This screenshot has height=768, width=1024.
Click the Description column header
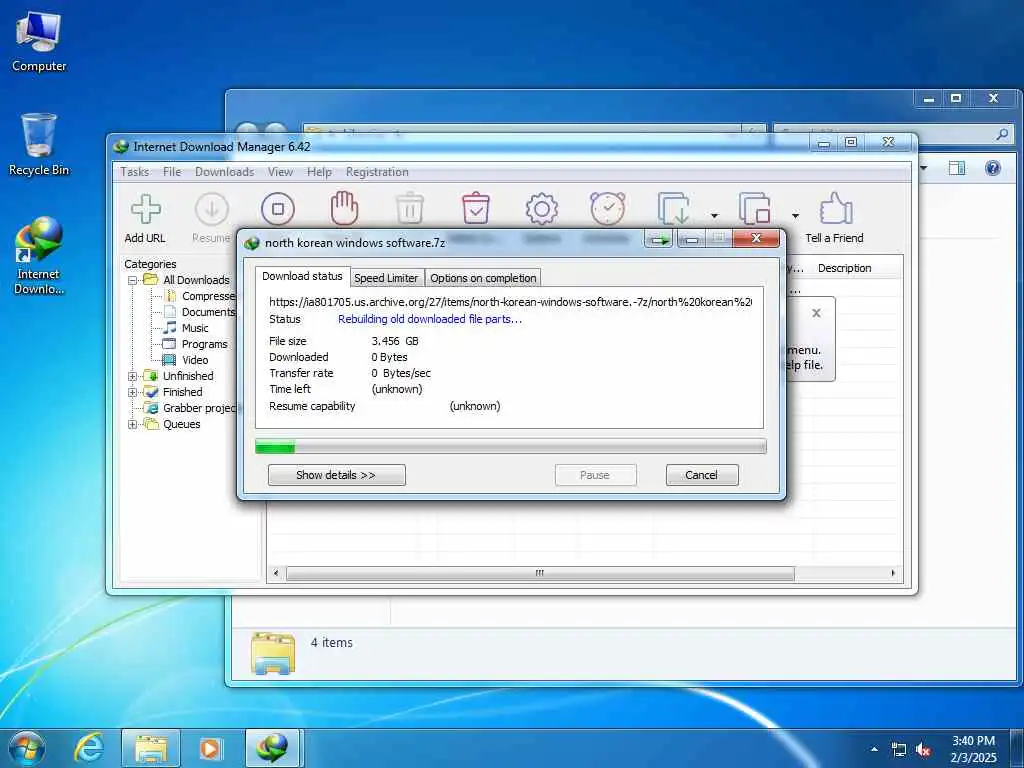coord(844,268)
